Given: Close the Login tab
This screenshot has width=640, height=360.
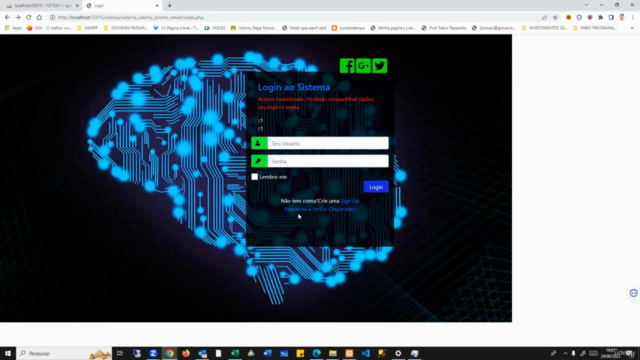Looking at the screenshot, I should click(157, 6).
